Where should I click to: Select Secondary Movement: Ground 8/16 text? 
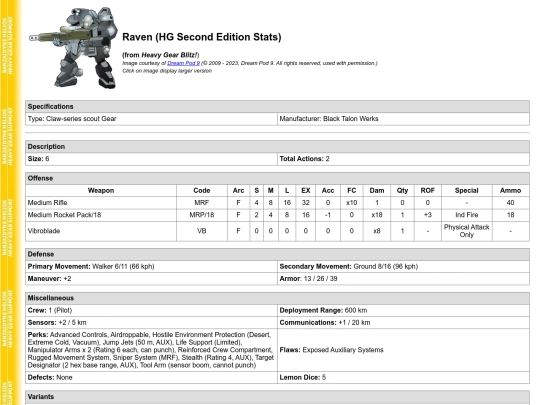coord(349,267)
